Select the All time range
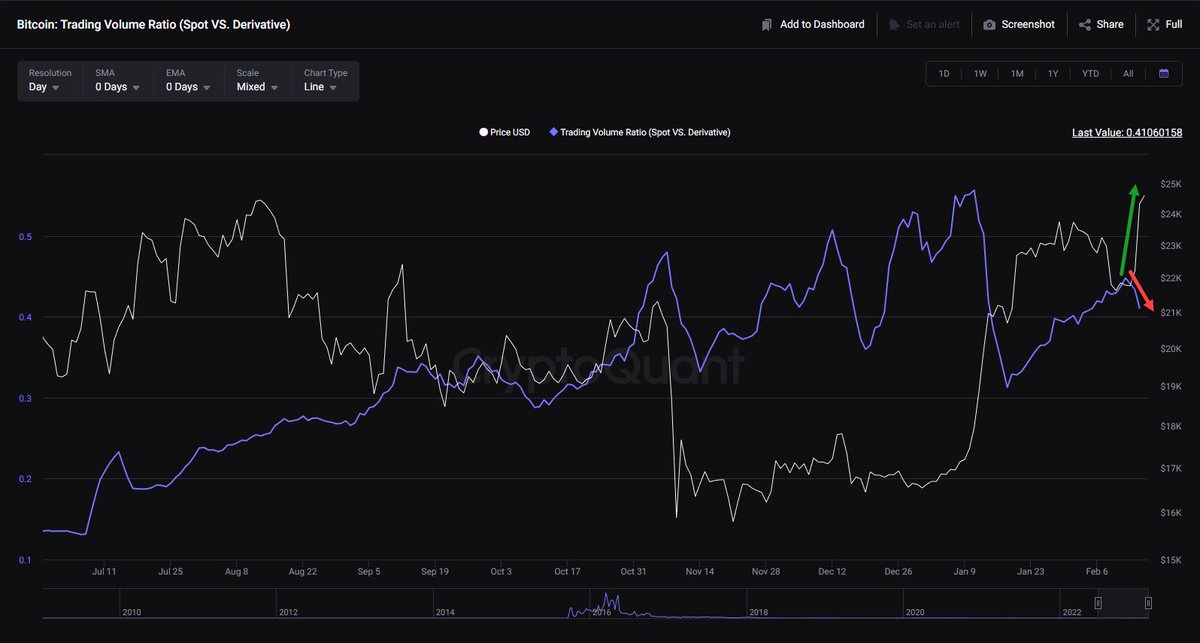This screenshot has height=643, width=1200. 1128,74
